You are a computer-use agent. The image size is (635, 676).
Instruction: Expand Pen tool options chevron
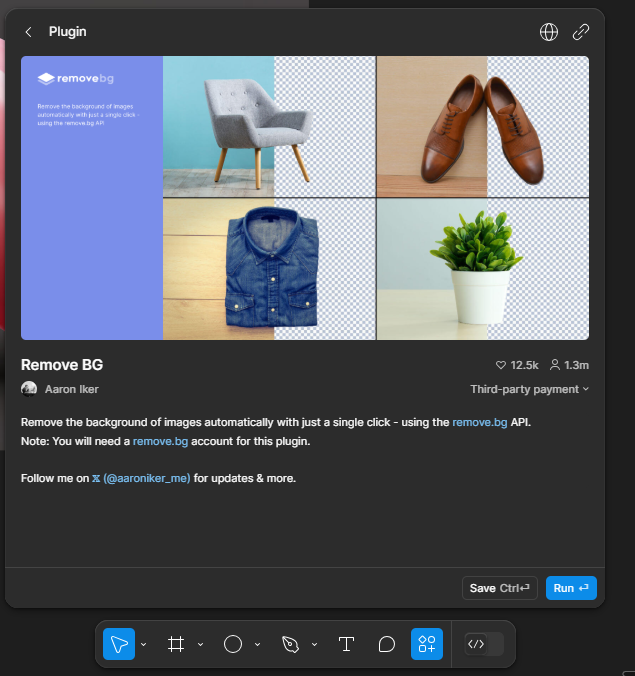[x=314, y=645]
